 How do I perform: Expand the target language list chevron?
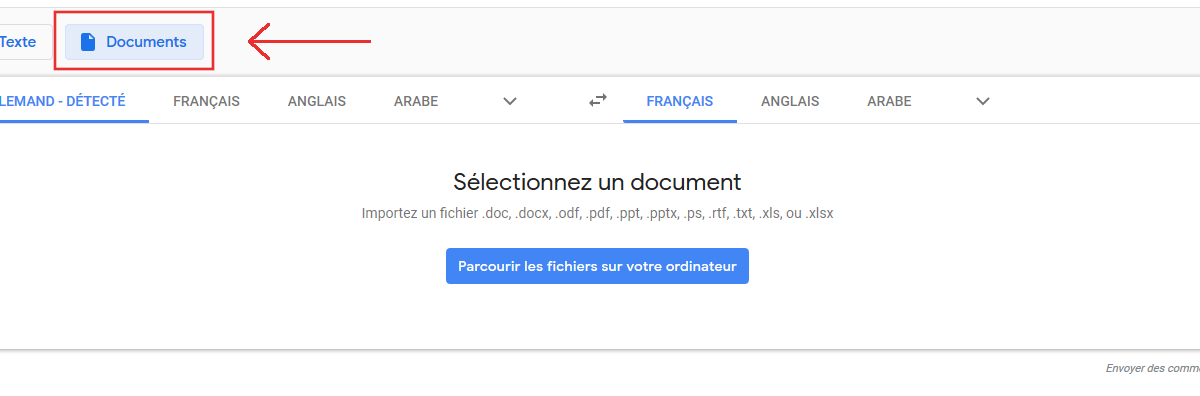pyautogui.click(x=983, y=101)
